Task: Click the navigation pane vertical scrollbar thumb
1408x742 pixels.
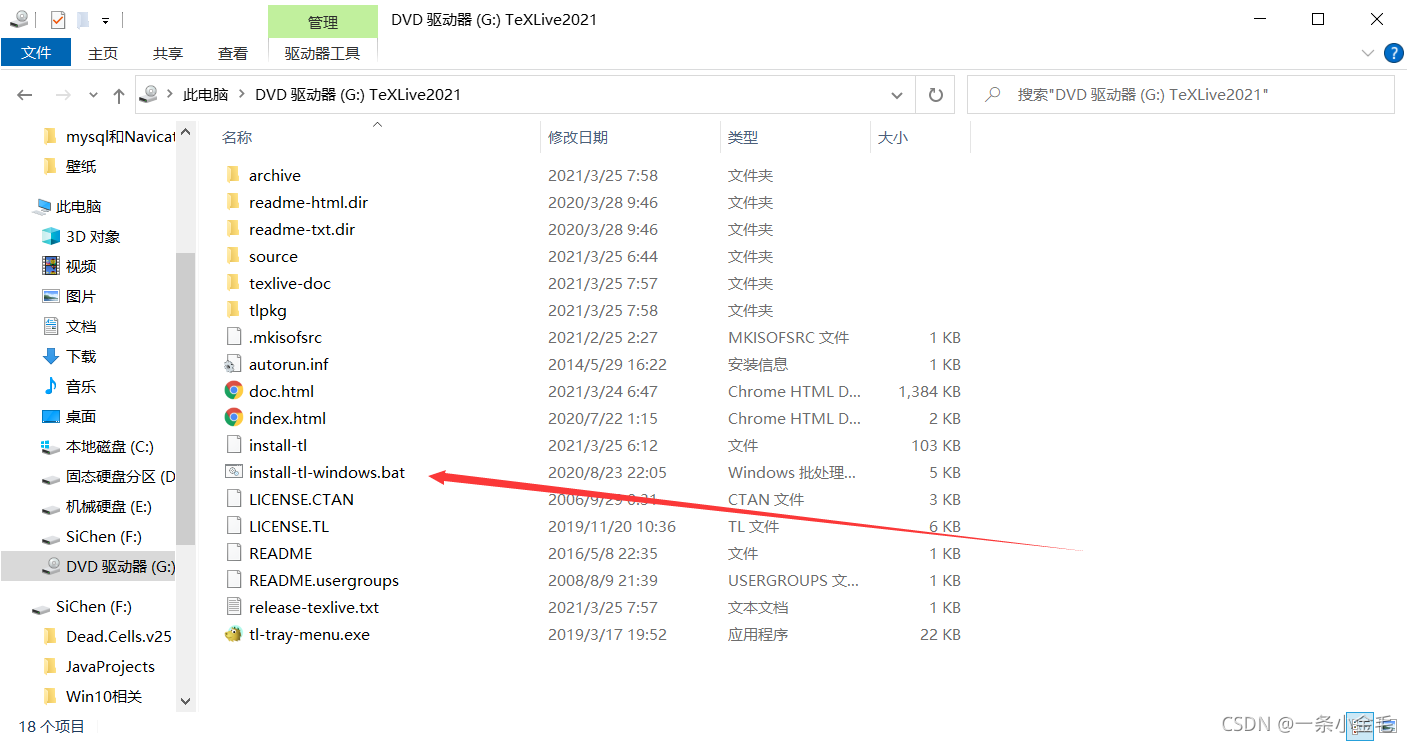Action: (184, 398)
